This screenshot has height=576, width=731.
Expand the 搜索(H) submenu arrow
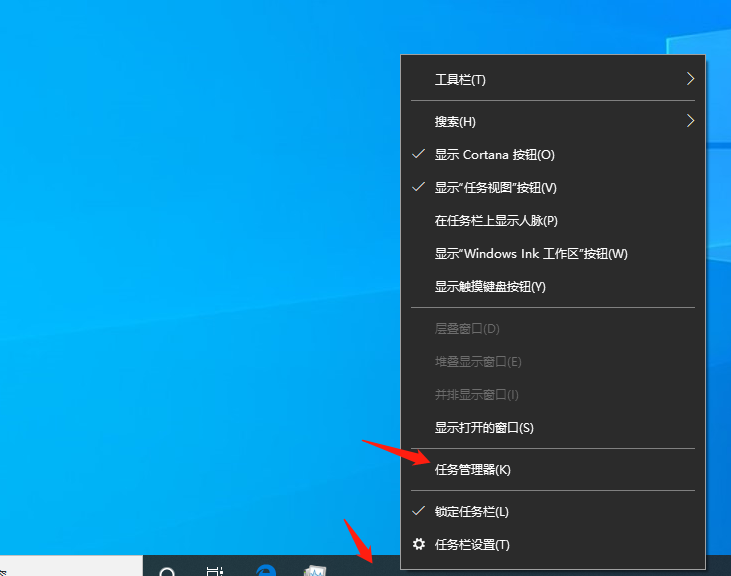click(690, 121)
